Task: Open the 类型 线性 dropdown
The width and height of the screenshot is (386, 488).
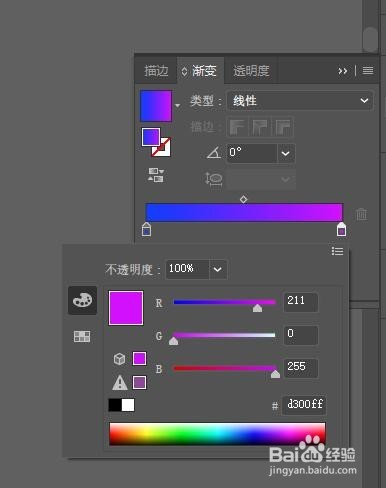Action: (300, 100)
